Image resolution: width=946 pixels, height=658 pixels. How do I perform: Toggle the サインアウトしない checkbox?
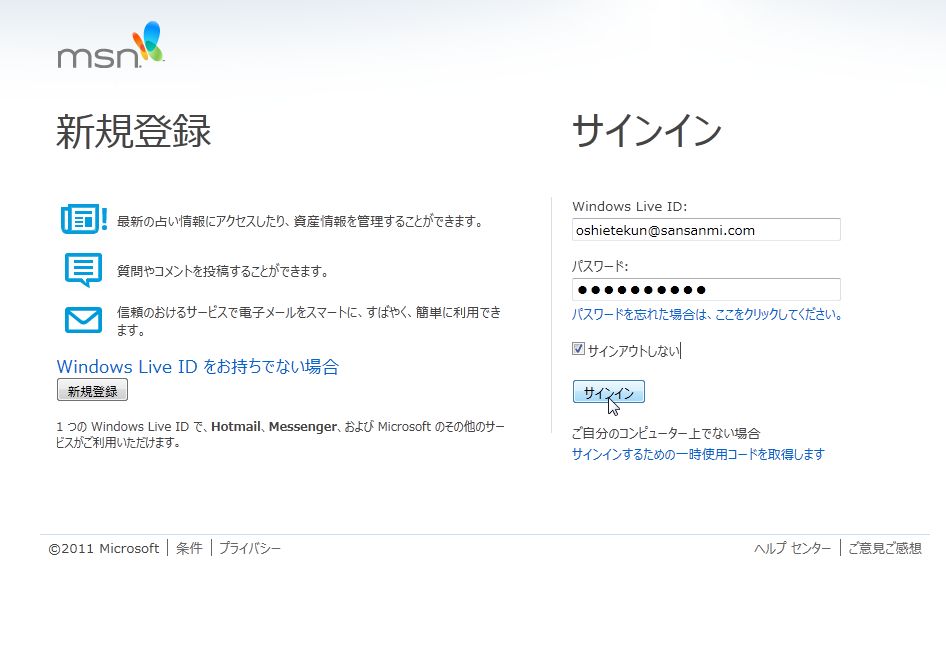(578, 349)
